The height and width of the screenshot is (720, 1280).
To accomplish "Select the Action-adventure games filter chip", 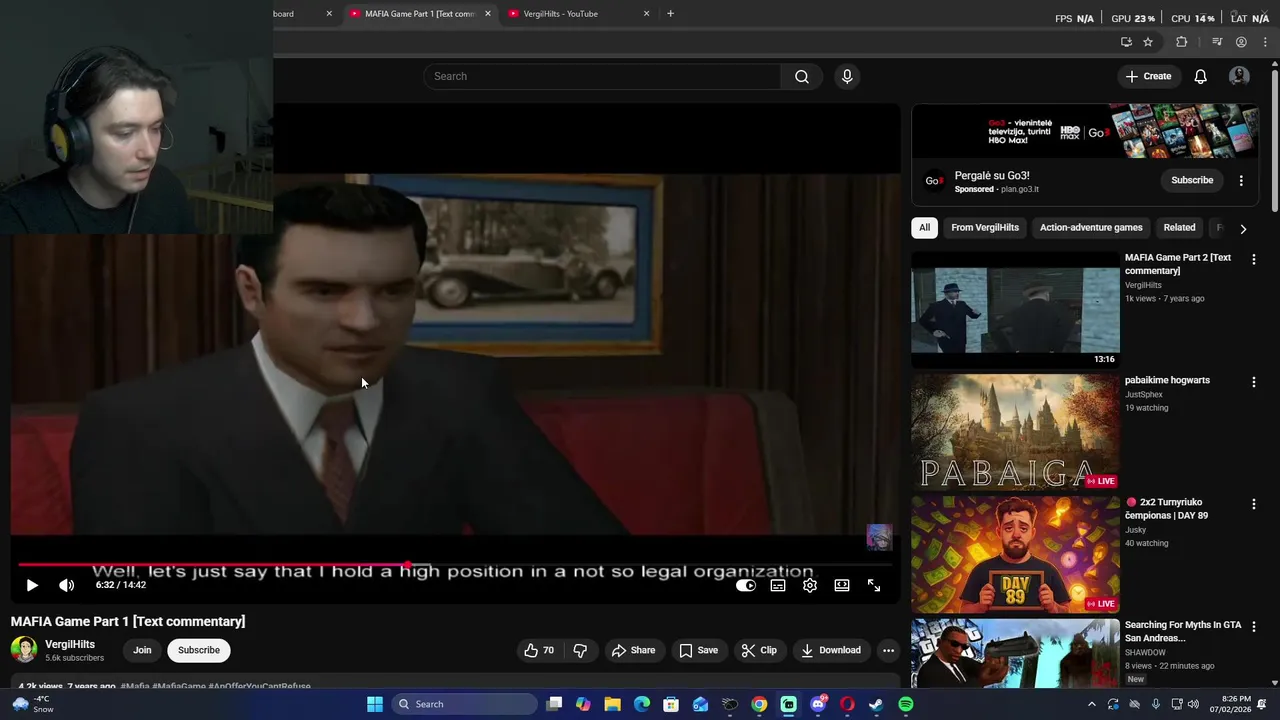I will pyautogui.click(x=1091, y=227).
